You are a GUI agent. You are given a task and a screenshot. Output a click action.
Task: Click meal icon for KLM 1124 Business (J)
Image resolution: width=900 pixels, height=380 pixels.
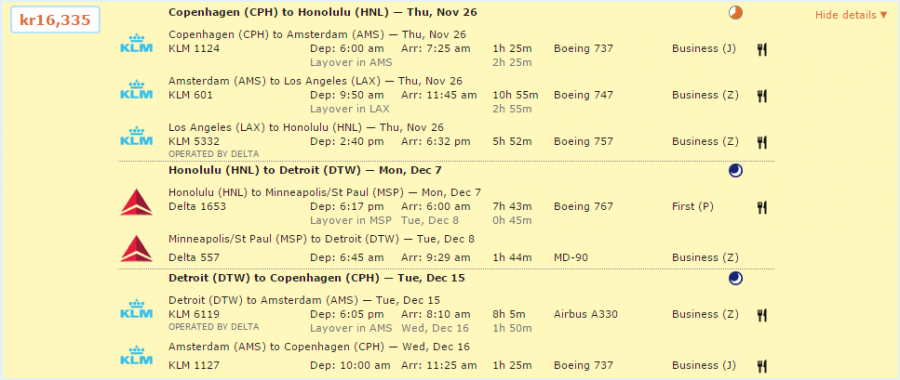(x=762, y=49)
